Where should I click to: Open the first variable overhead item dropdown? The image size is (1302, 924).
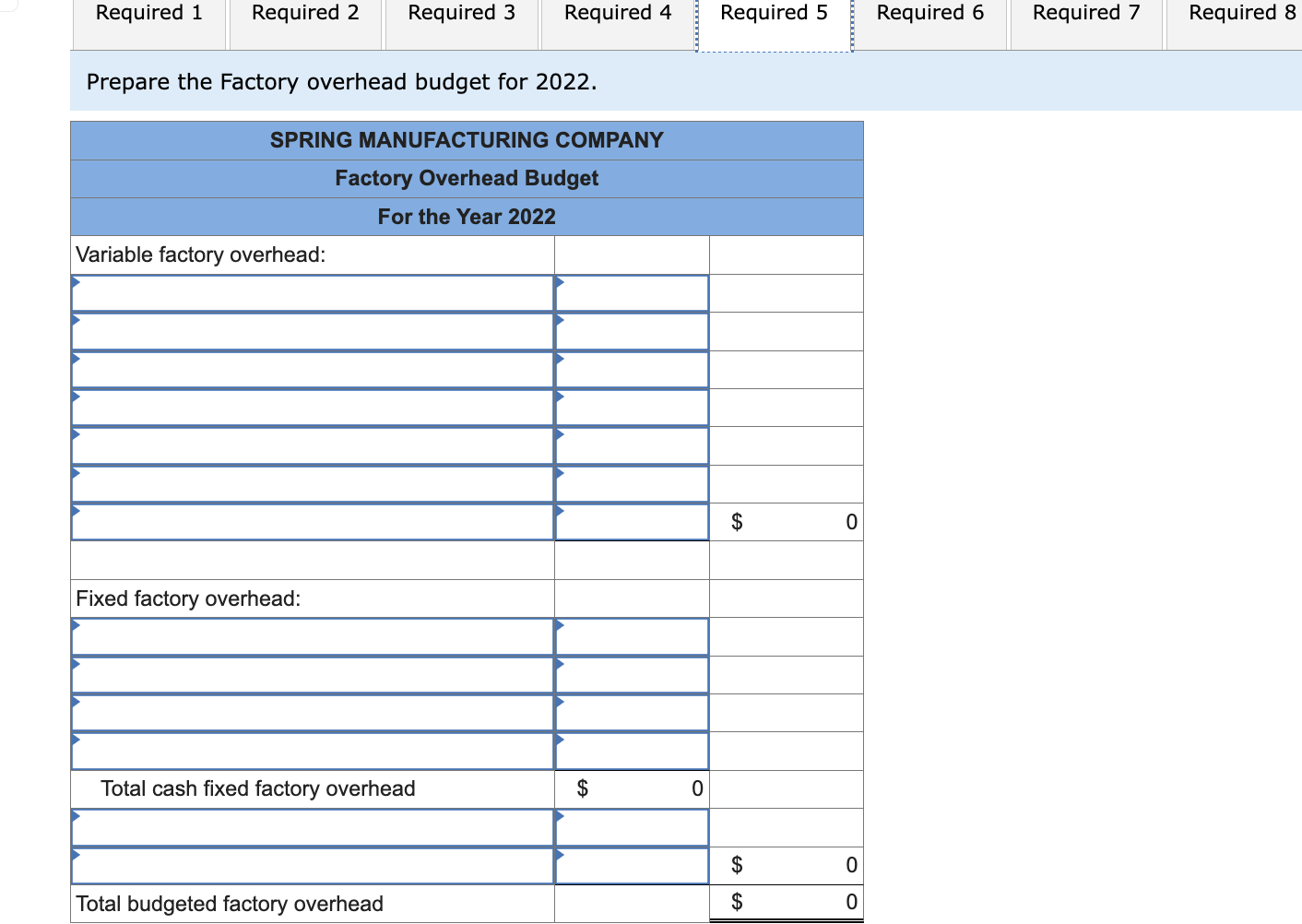pos(312,292)
